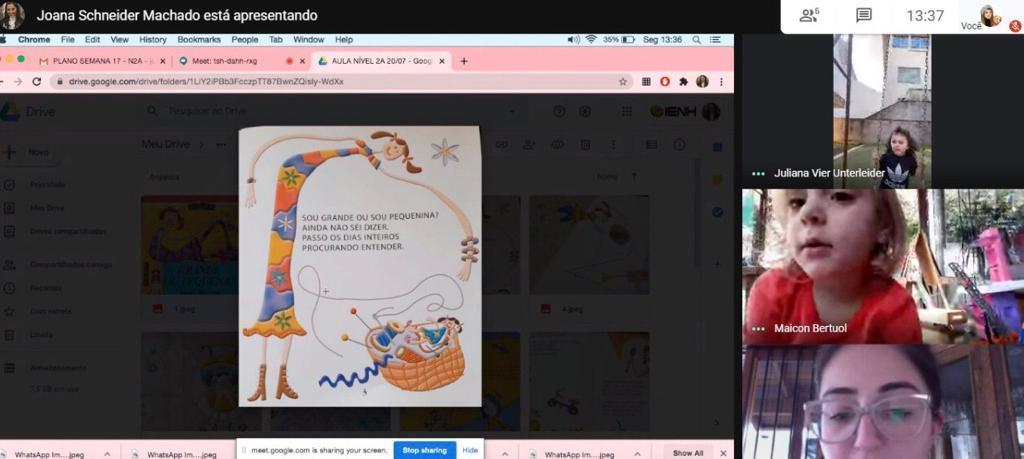Hide the screen sharing notification bar
Viewport: 1024px width, 459px height.
point(470,450)
